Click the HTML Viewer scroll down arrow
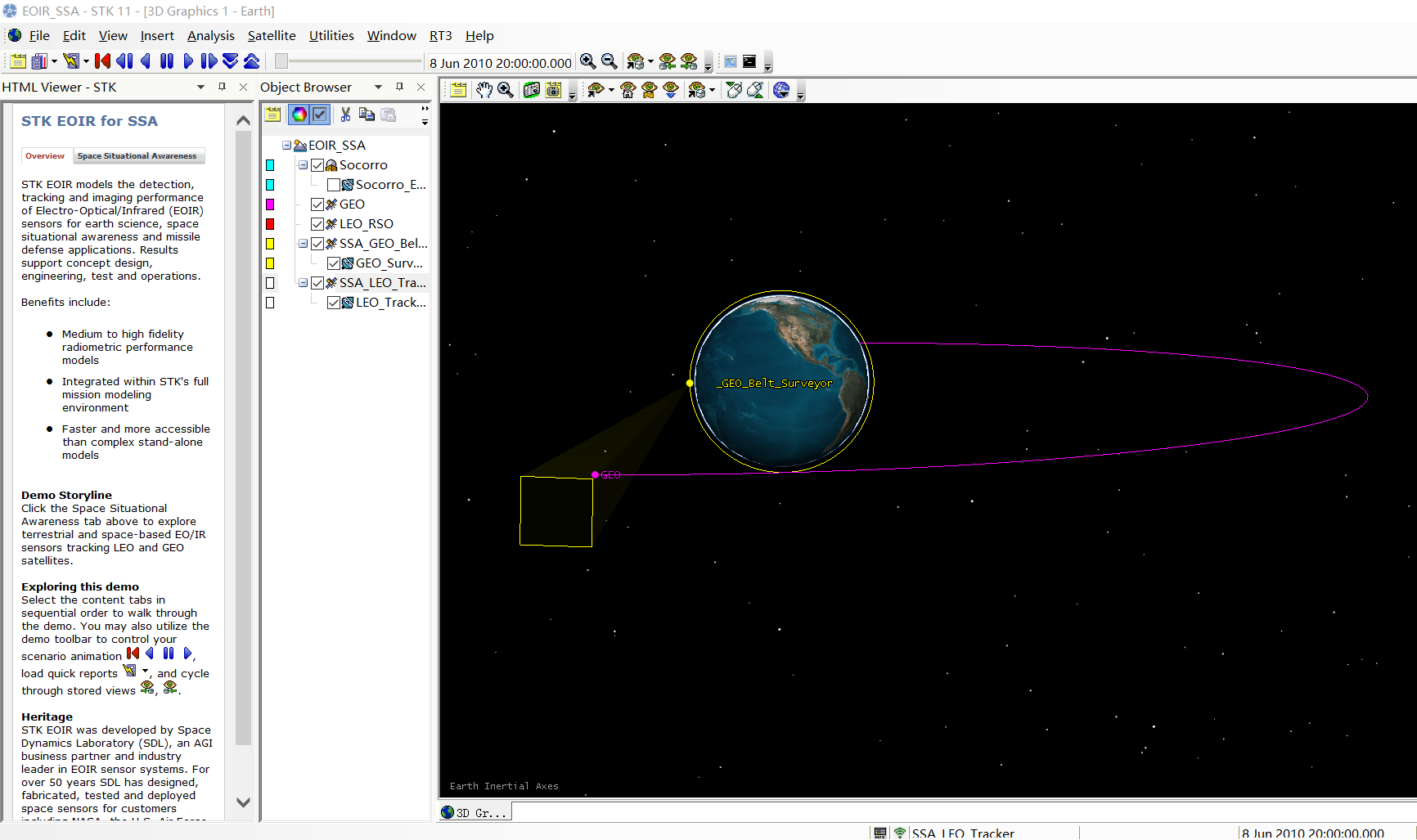 coord(243,802)
